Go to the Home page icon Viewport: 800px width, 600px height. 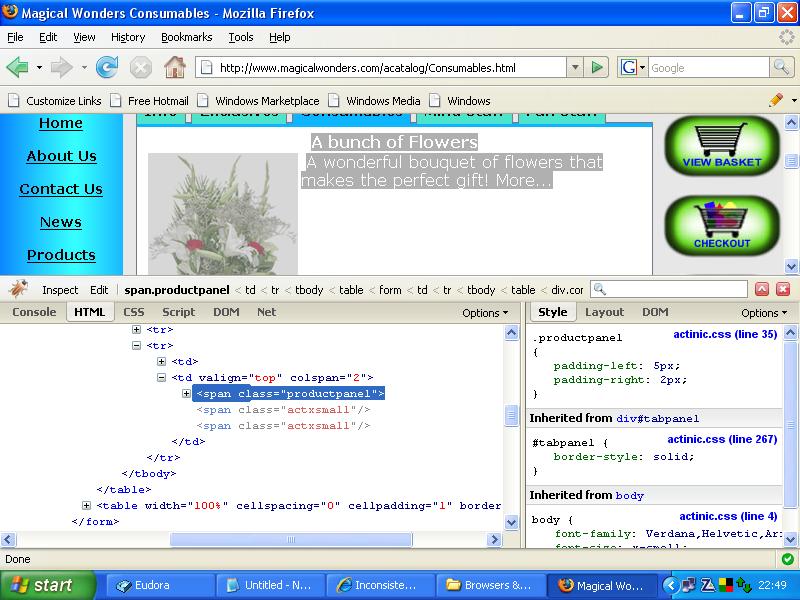coord(174,68)
